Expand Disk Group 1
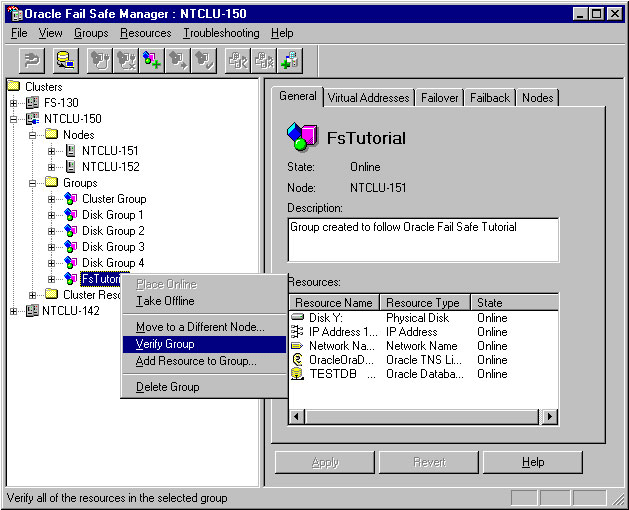The width and height of the screenshot is (629, 510). point(51,215)
